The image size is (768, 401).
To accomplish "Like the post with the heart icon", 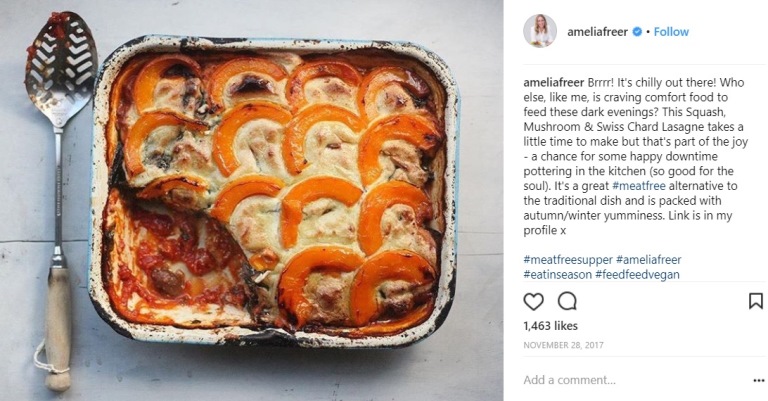I will (533, 301).
